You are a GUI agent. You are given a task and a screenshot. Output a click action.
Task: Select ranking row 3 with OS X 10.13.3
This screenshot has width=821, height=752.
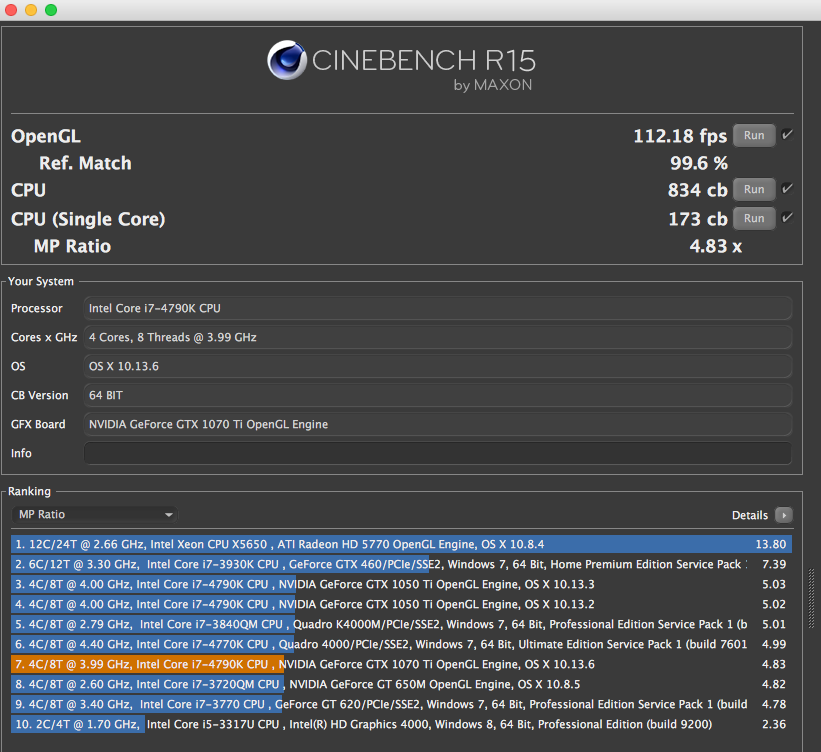point(401,584)
